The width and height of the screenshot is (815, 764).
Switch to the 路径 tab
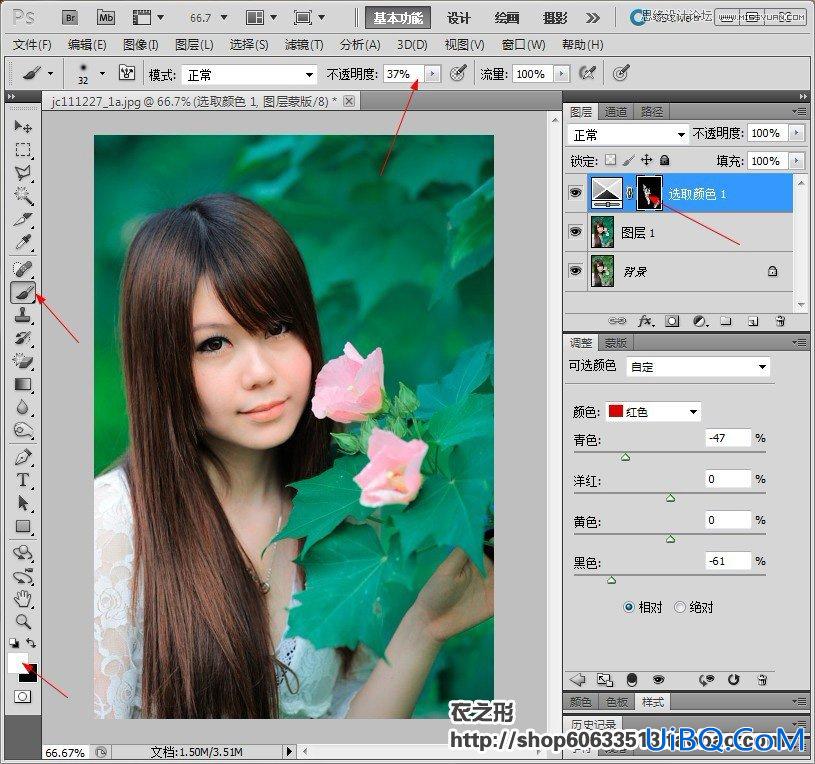pyautogui.click(x=651, y=112)
